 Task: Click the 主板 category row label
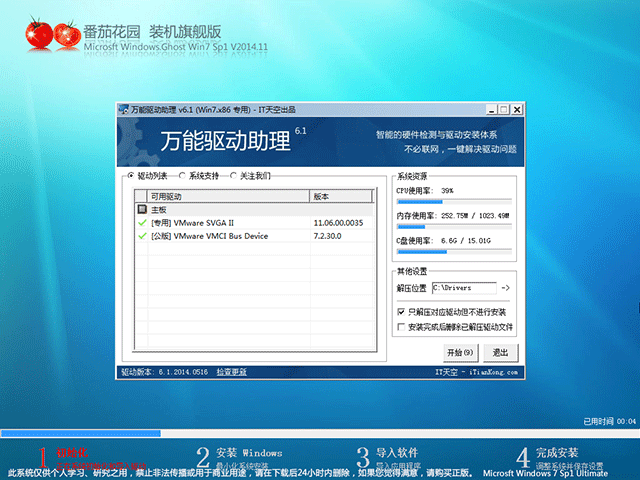[x=158, y=210]
